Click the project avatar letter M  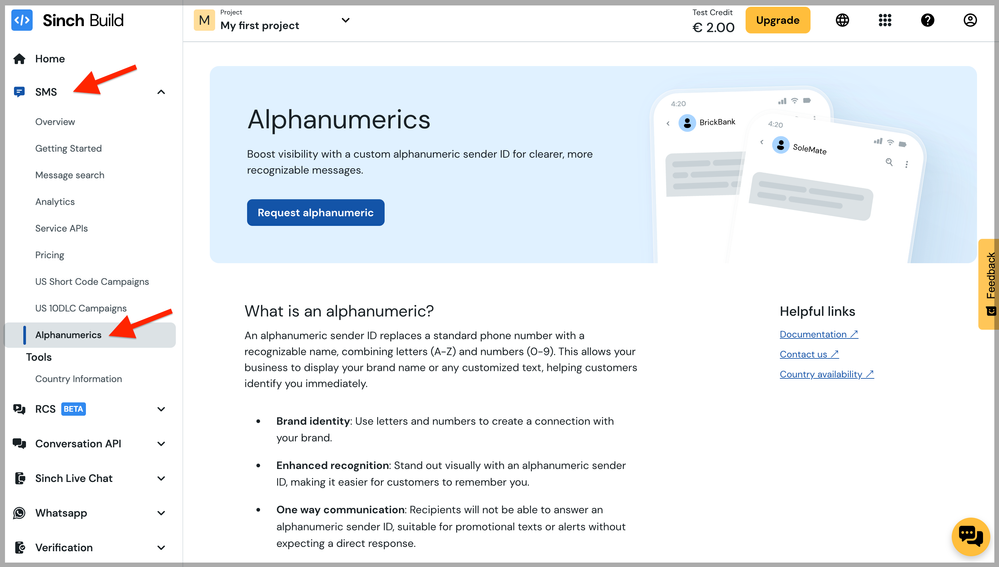pos(205,20)
